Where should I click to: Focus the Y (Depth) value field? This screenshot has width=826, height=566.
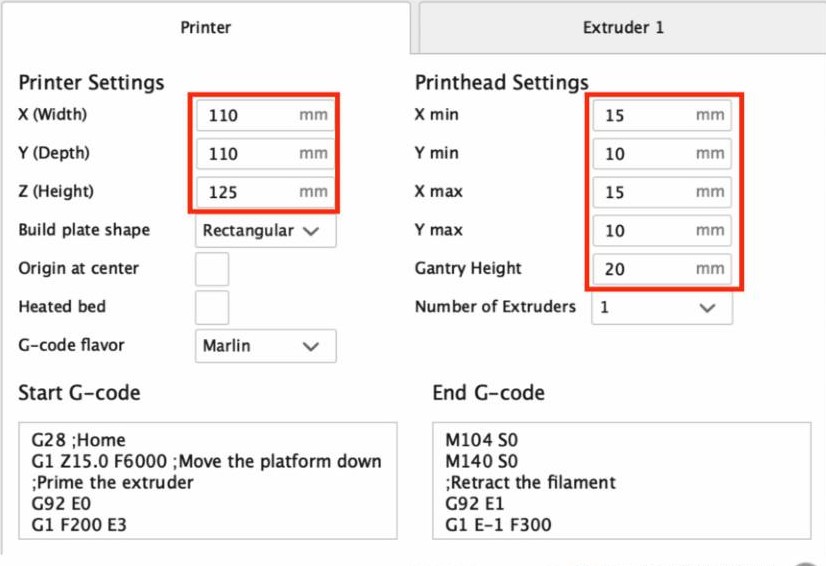coord(266,153)
